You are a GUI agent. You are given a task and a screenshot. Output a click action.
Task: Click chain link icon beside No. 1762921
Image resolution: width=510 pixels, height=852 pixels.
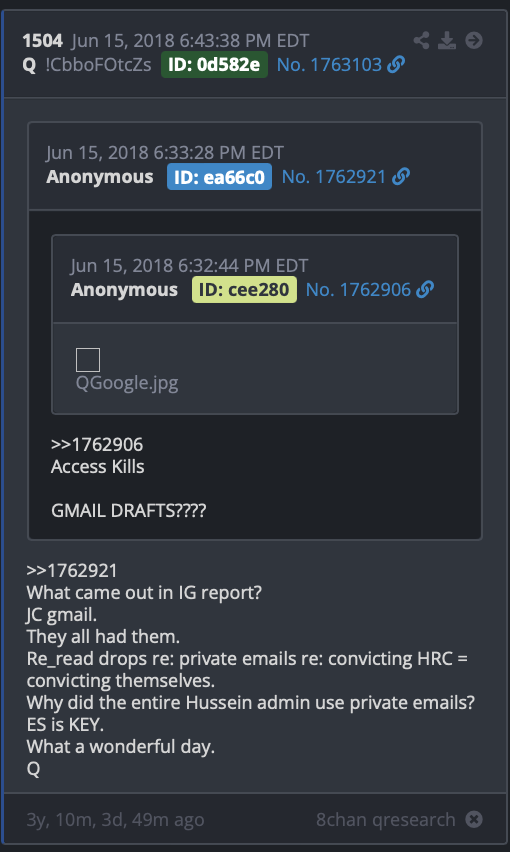click(x=400, y=177)
